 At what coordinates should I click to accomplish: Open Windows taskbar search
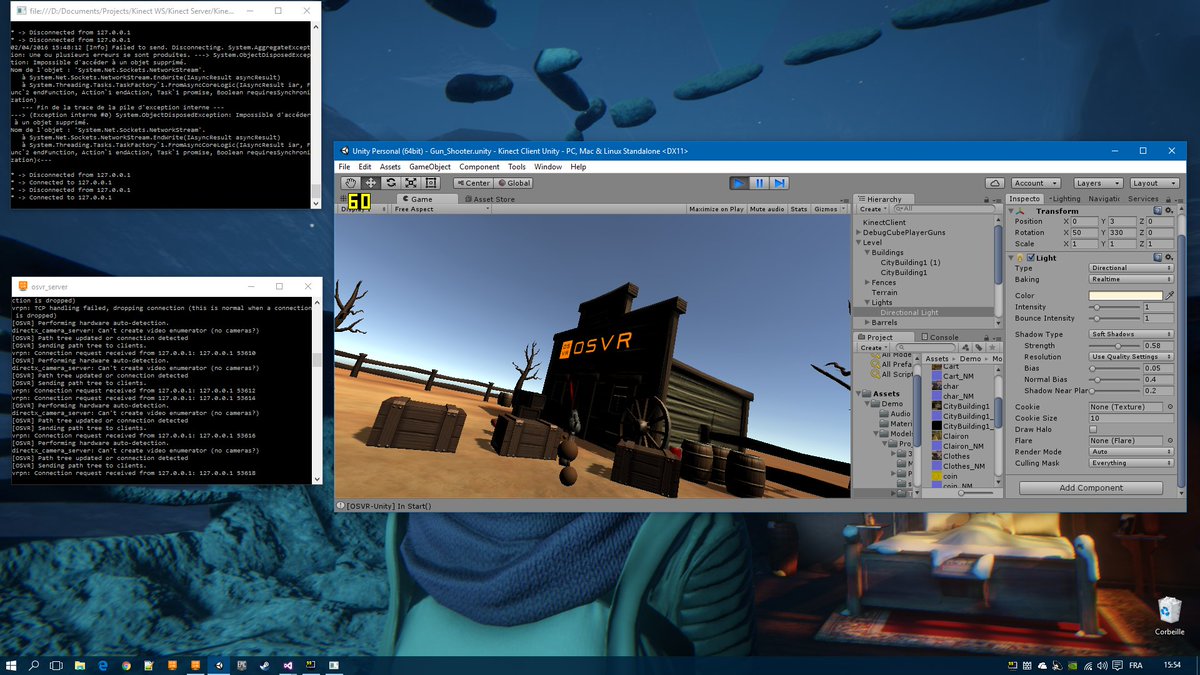[x=34, y=665]
